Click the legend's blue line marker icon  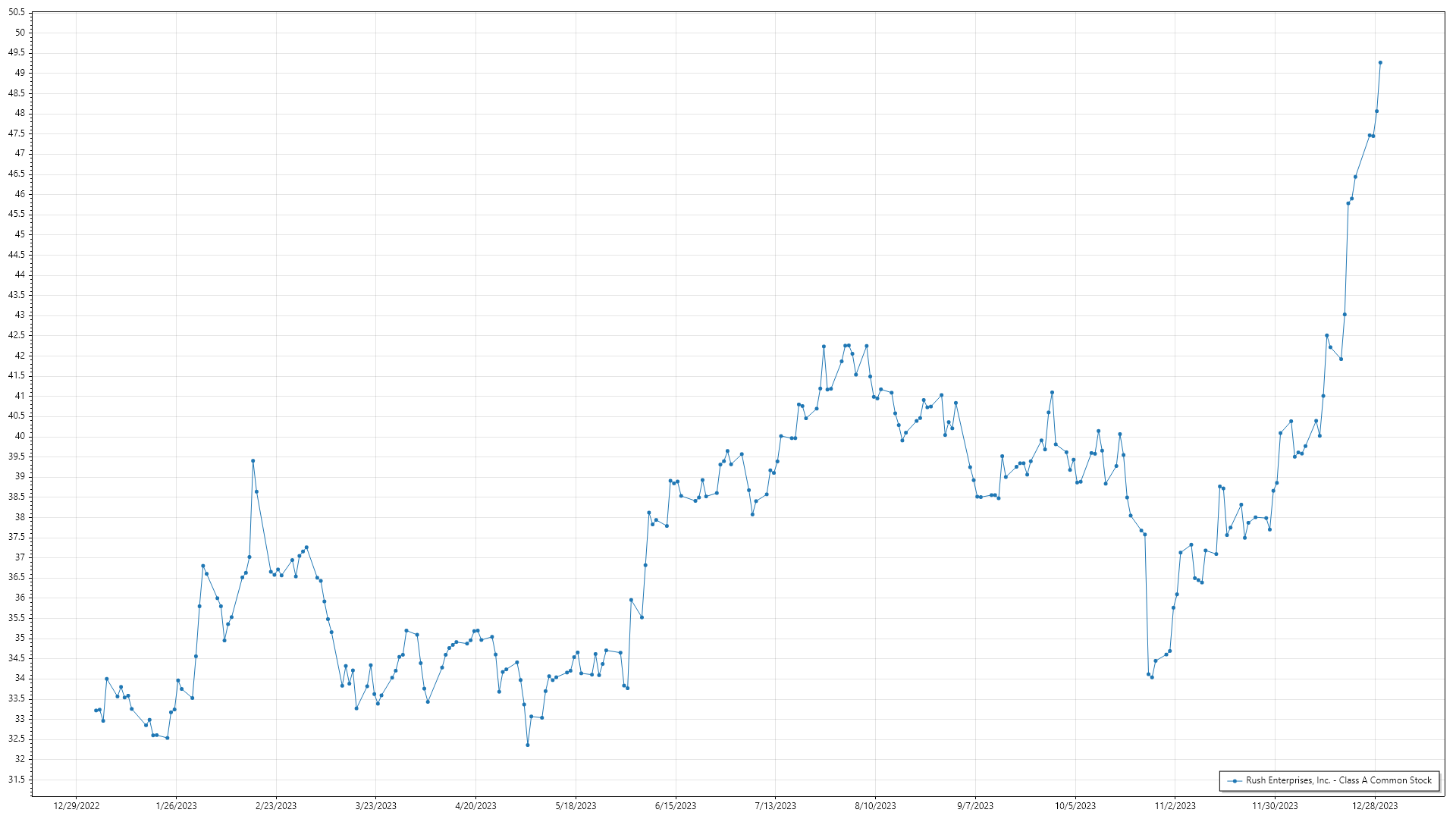point(1235,780)
